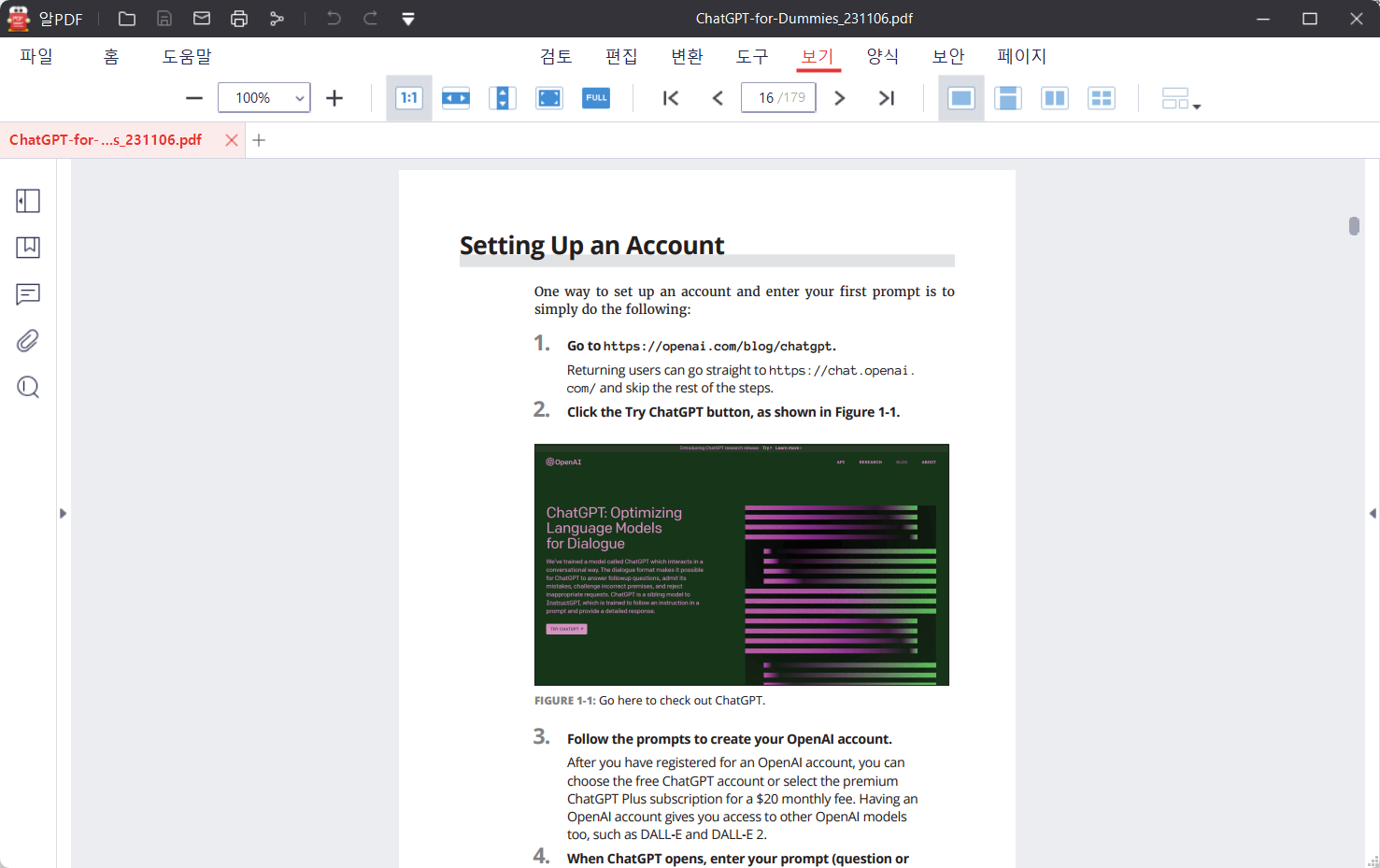Click the https://openai.com/blog/chatgpt link
The image size is (1380, 868).
[718, 347]
